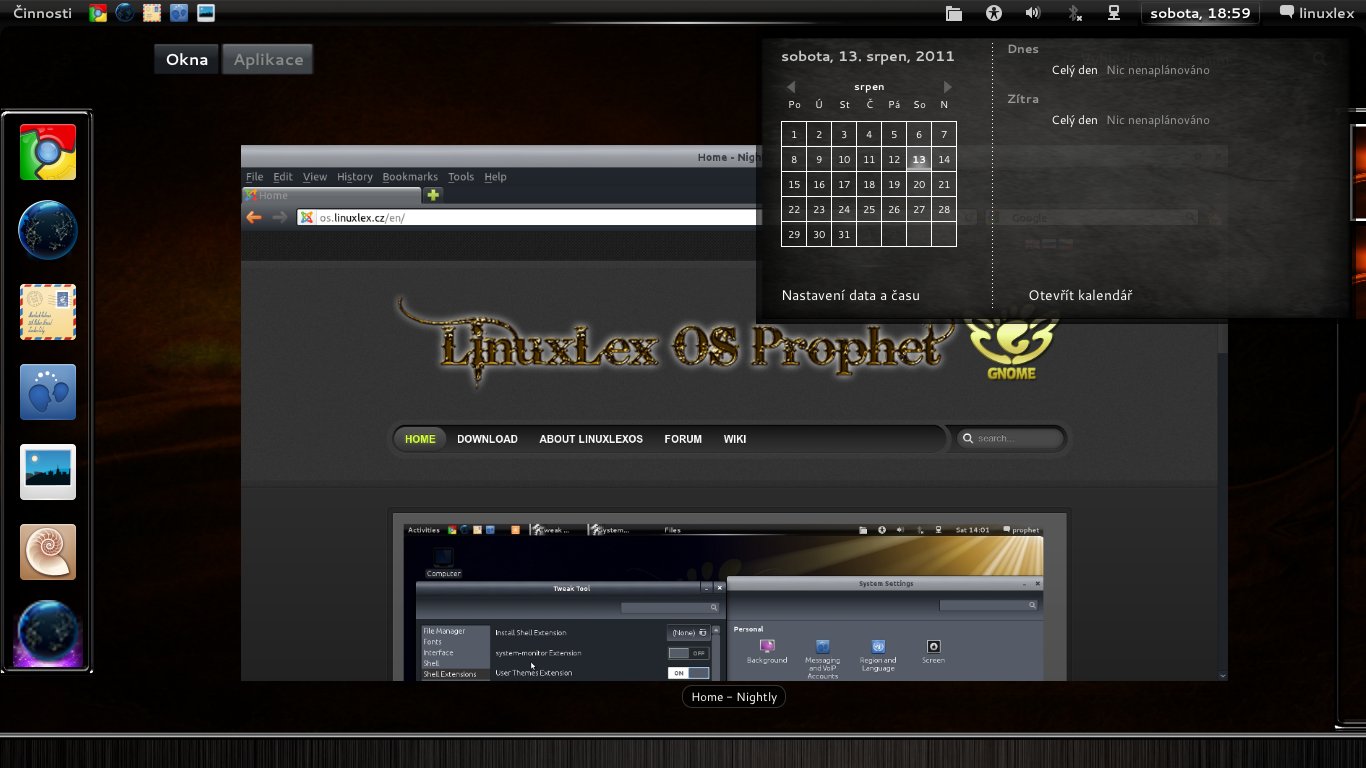1366x768 pixels.
Task: Select day 25 in the calendar
Action: coord(869,209)
